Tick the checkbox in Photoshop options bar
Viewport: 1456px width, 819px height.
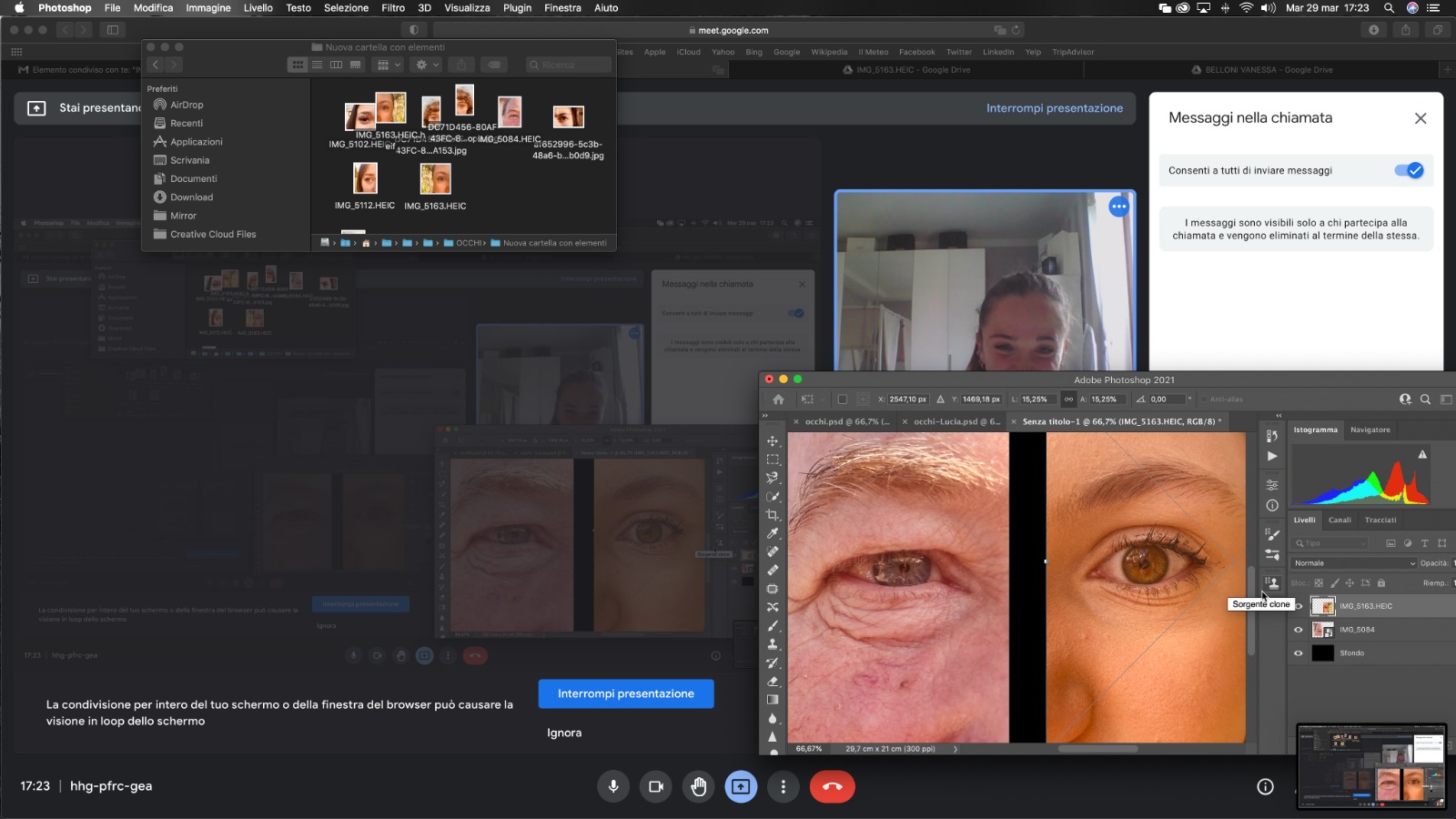pos(842,399)
